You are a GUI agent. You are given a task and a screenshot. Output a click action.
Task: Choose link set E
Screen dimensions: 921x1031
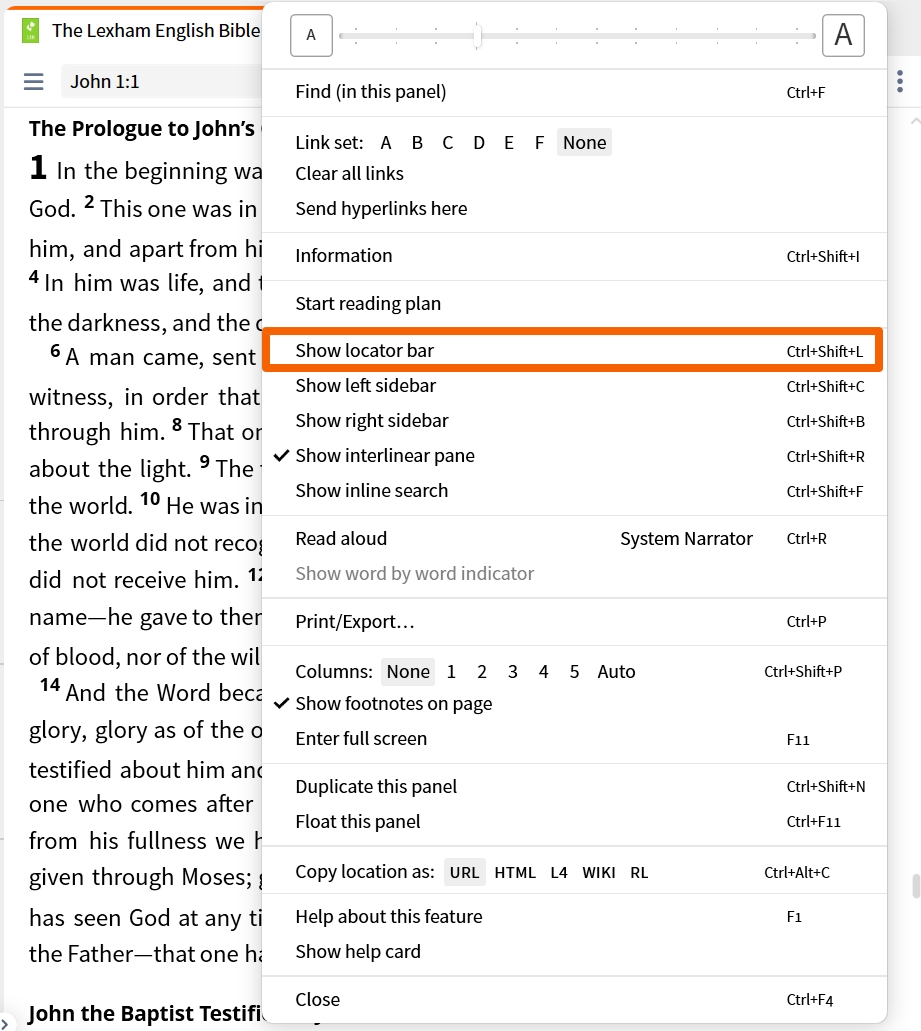click(509, 143)
